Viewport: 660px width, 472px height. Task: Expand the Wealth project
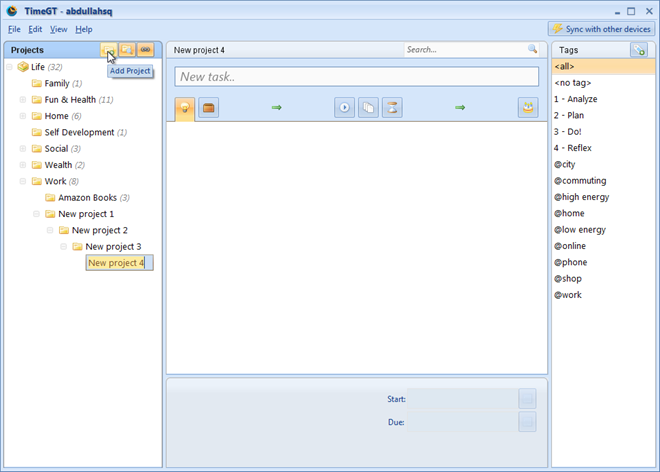click(23, 165)
